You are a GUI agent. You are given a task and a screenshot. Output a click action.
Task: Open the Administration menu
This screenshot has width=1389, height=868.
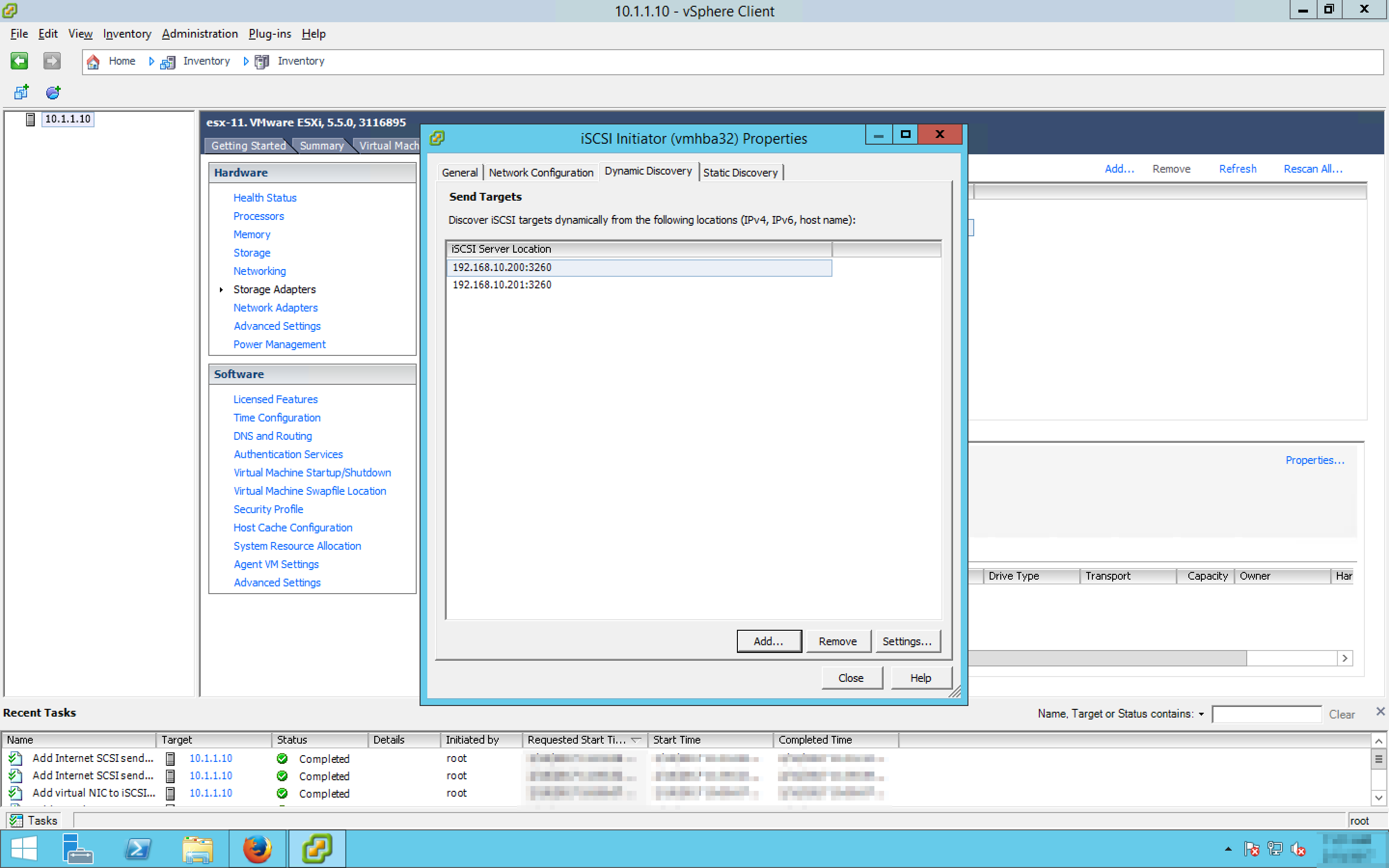pos(199,34)
